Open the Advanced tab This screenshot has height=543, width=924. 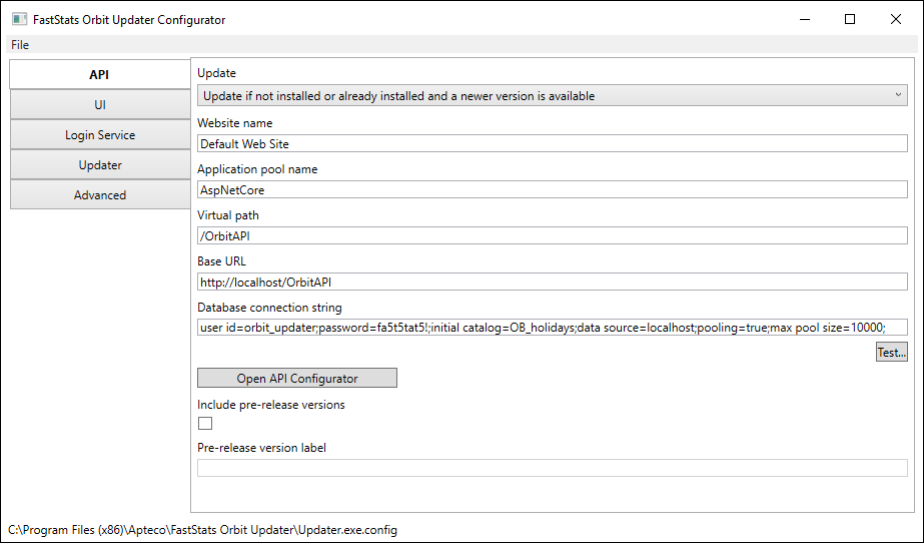tap(100, 195)
